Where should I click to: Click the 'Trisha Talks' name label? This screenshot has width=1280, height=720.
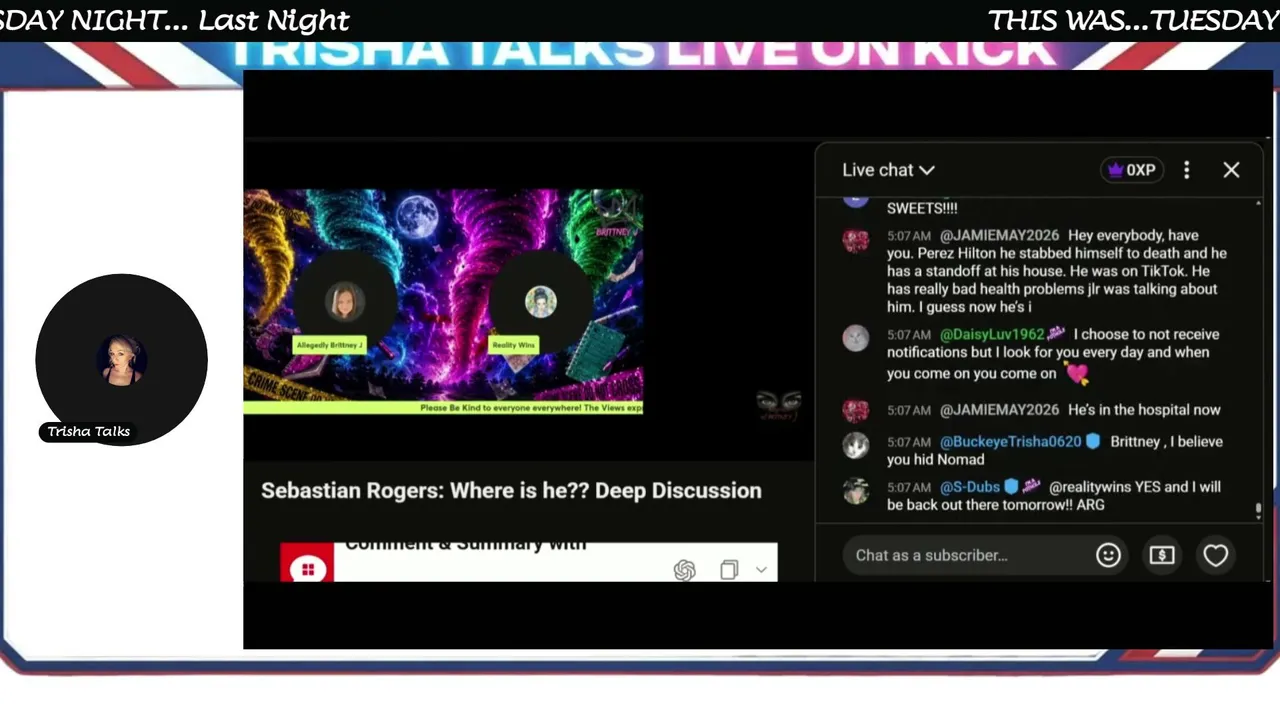pos(89,432)
